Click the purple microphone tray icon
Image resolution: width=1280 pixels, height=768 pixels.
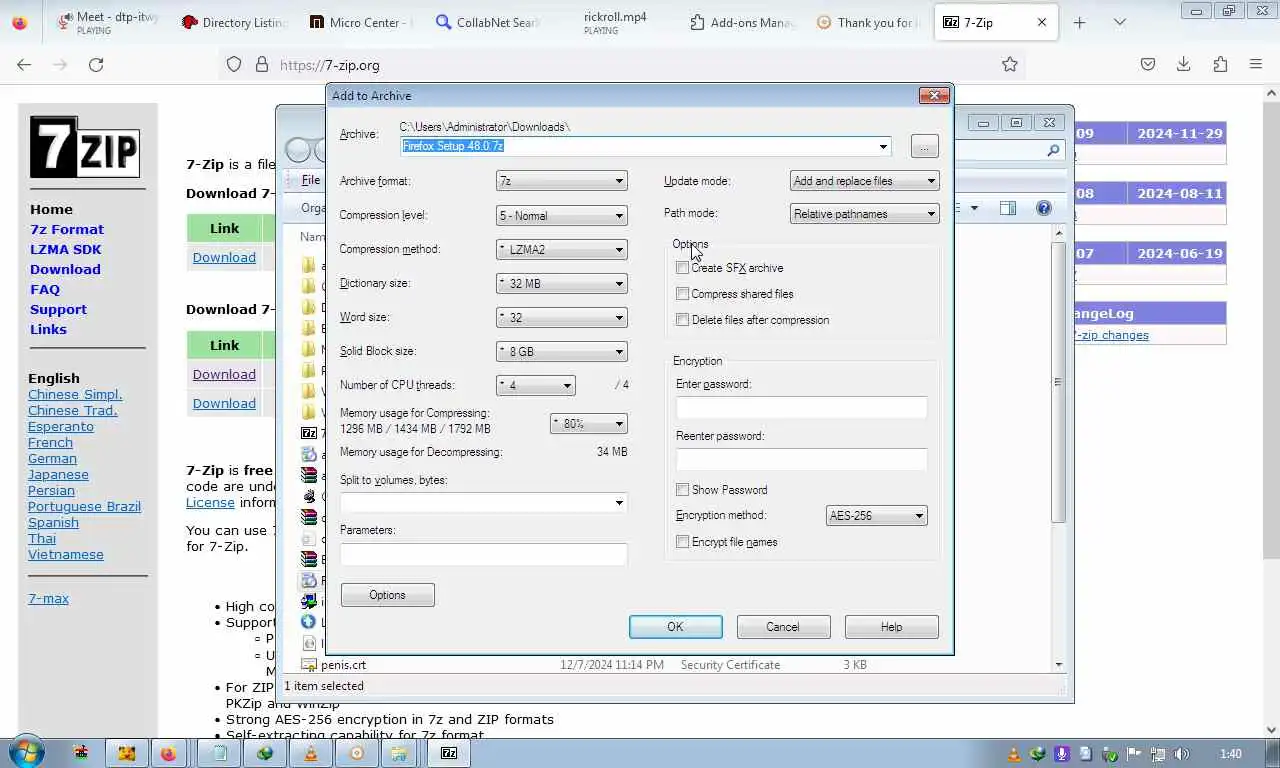[1062, 754]
